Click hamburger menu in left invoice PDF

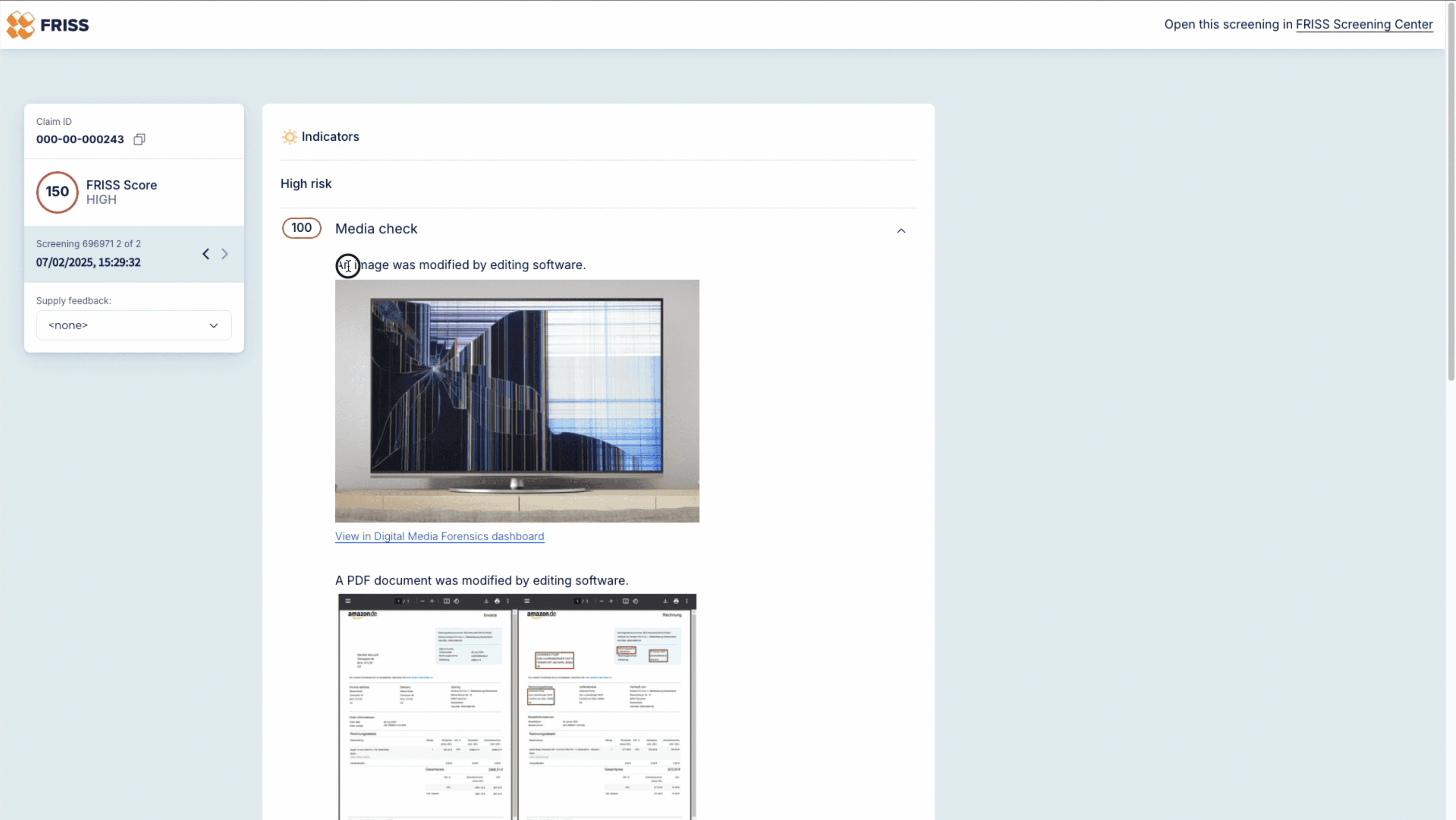348,601
